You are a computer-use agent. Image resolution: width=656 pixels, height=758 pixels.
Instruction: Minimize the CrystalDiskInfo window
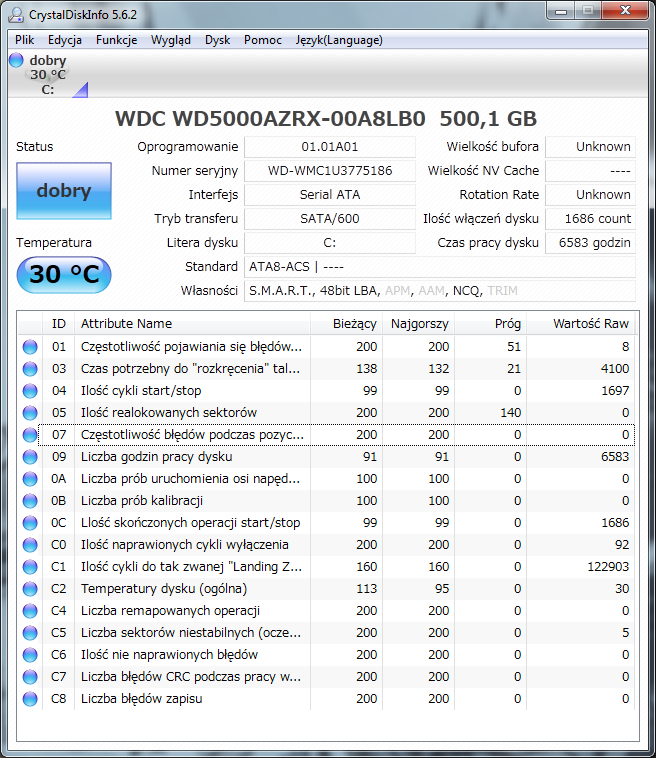561,11
